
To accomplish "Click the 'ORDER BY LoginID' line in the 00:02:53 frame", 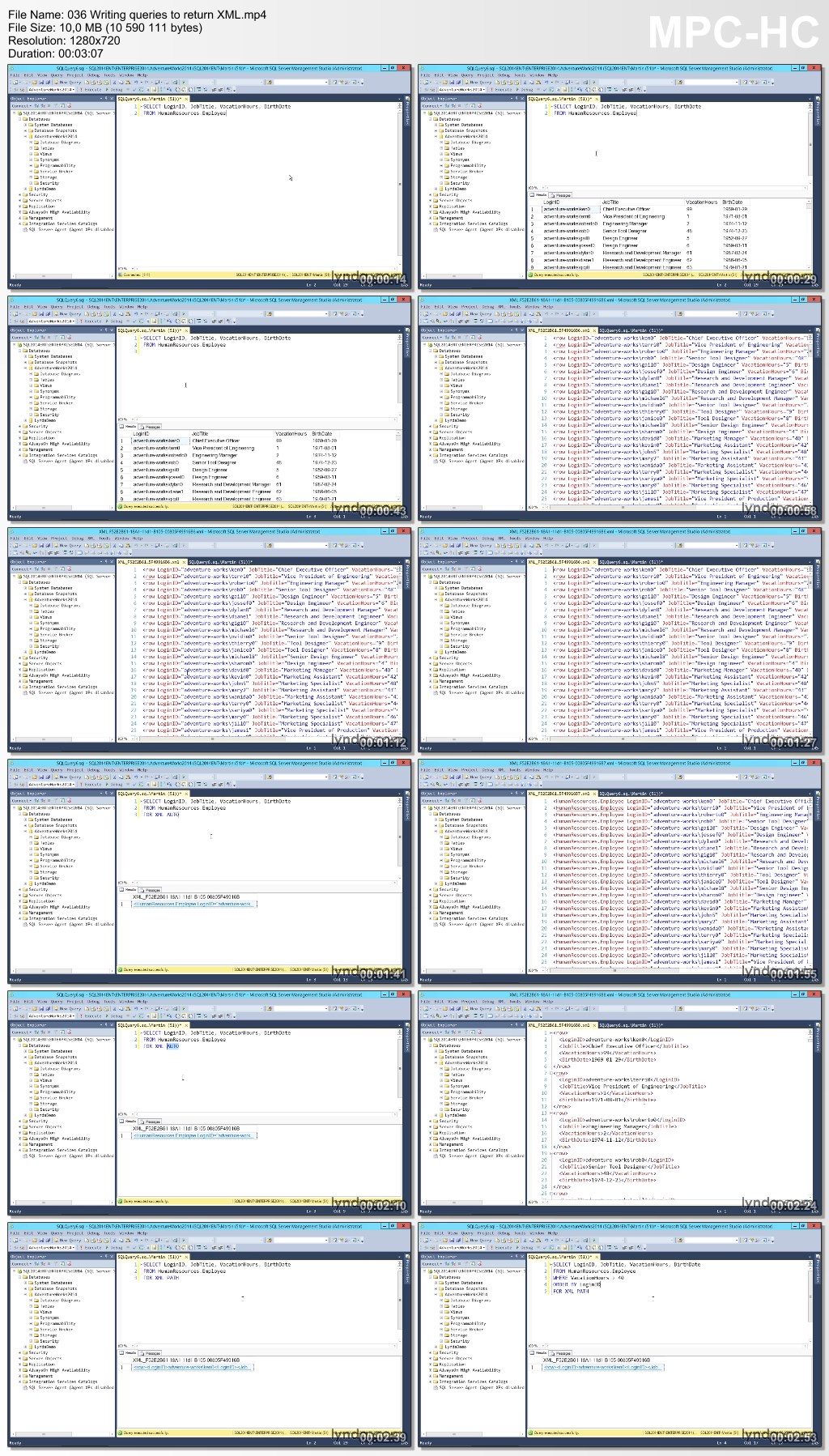I will point(578,1284).
